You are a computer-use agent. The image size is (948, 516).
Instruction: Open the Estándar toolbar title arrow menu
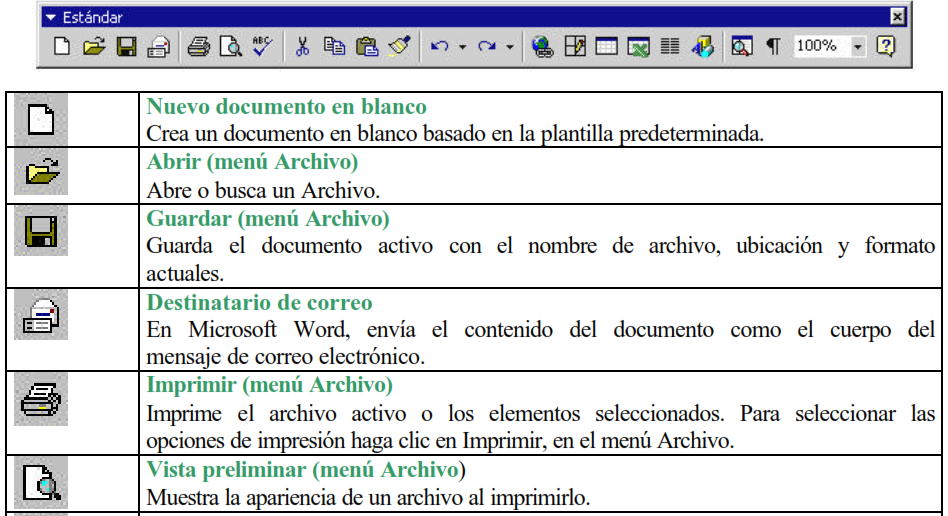coord(50,16)
